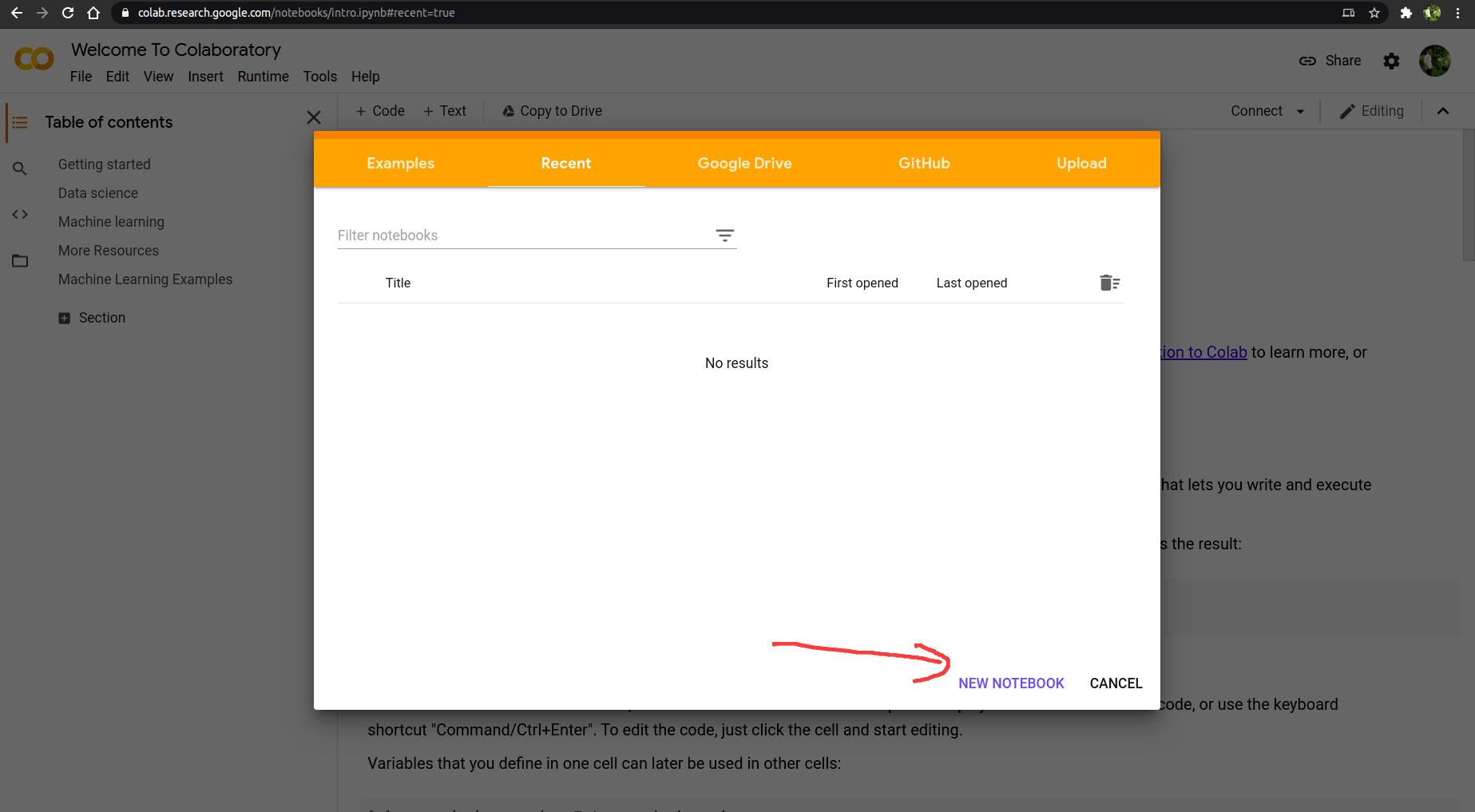The height and width of the screenshot is (812, 1475).
Task: Open the Help menu
Action: (x=365, y=77)
